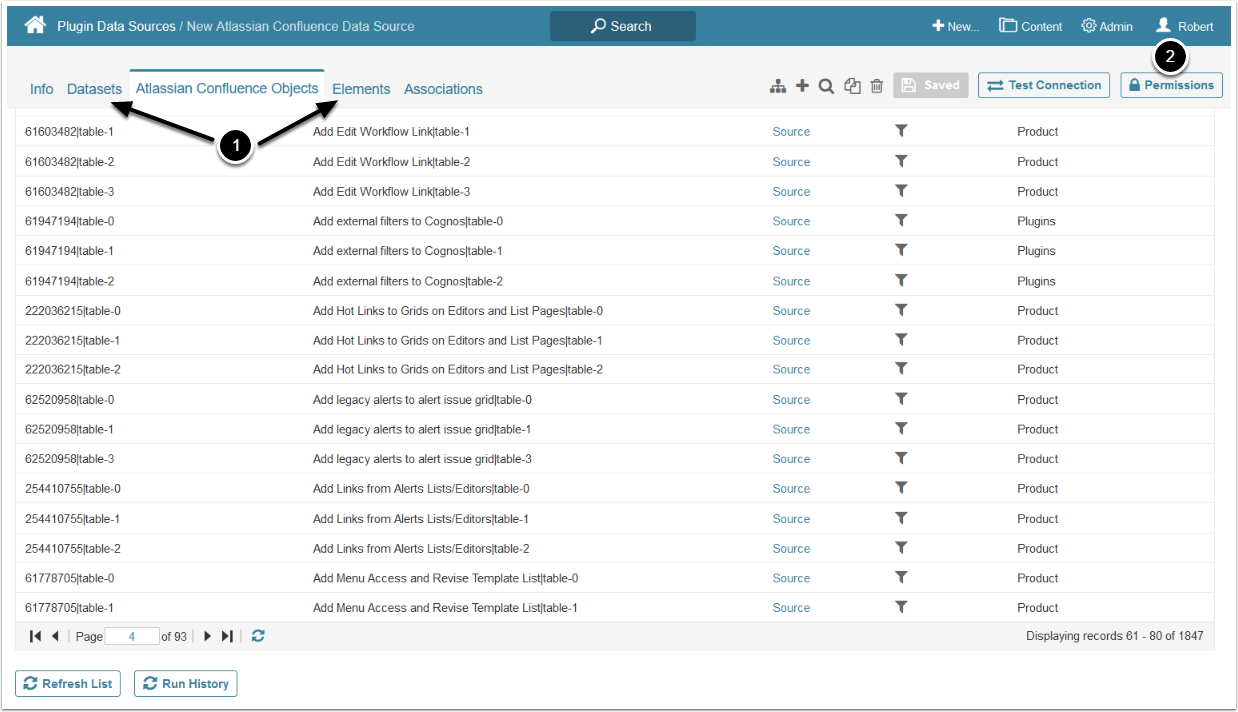Go to previous page of grid
The height and width of the screenshot is (712, 1238).
(55, 636)
